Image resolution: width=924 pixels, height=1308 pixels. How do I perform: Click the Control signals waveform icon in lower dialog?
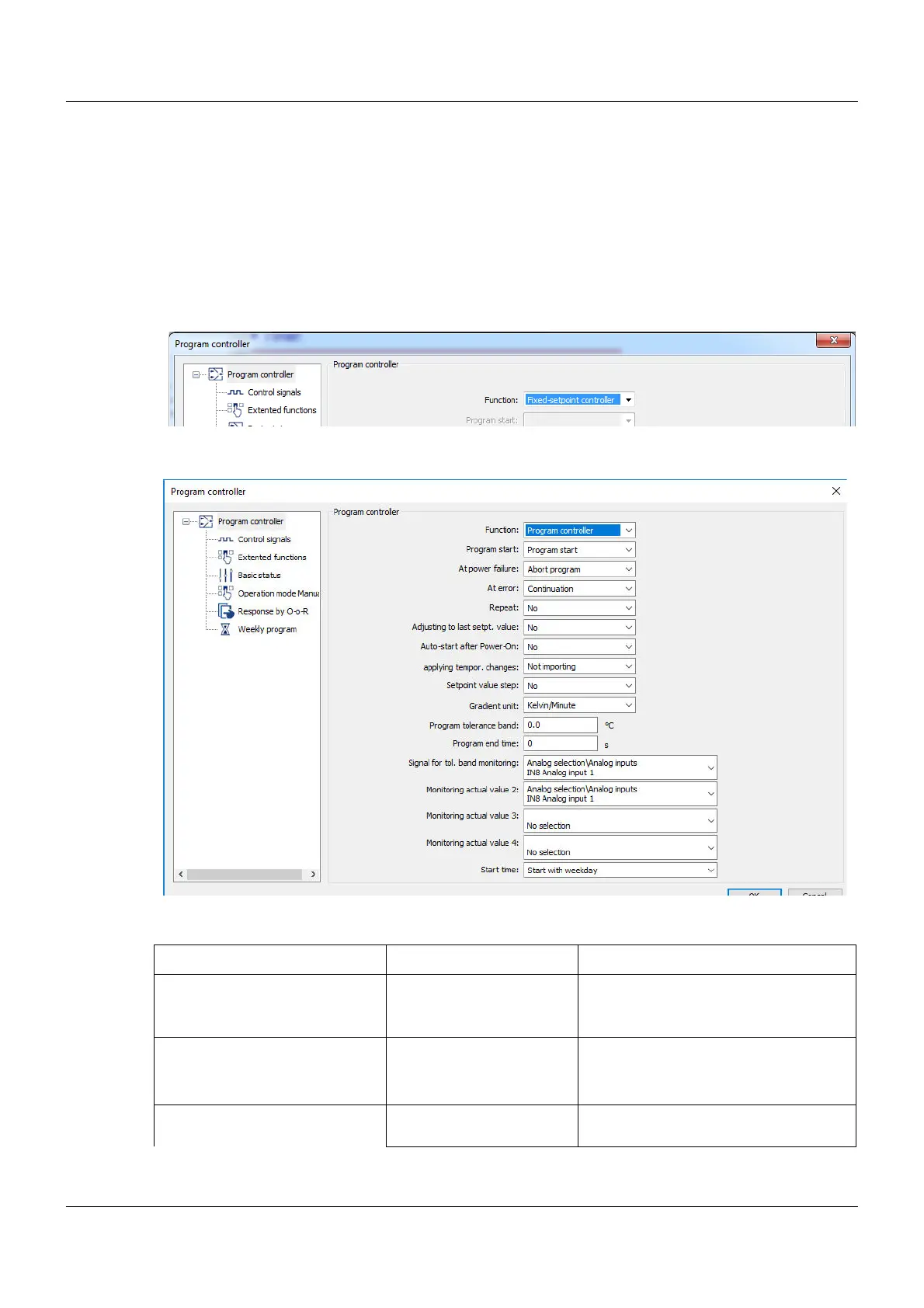tap(225, 539)
